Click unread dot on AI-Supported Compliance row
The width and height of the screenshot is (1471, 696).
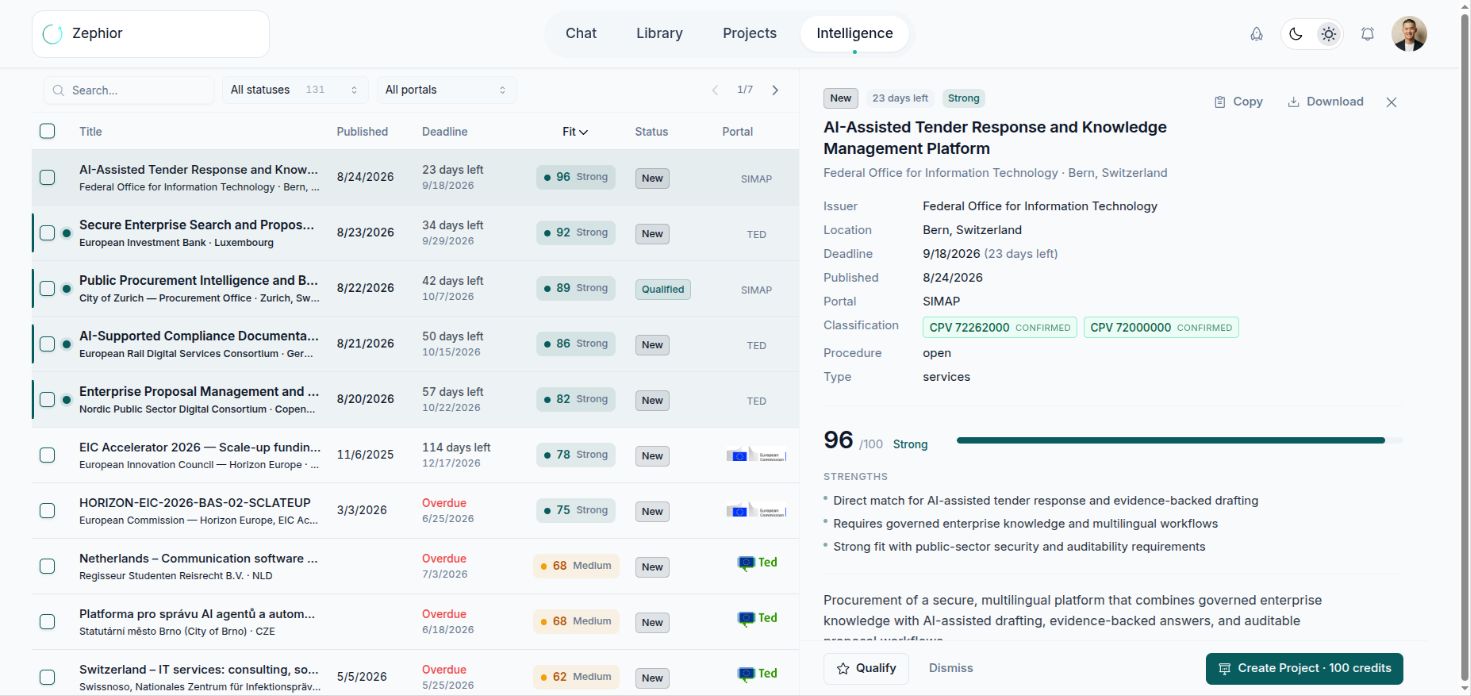tap(66, 344)
